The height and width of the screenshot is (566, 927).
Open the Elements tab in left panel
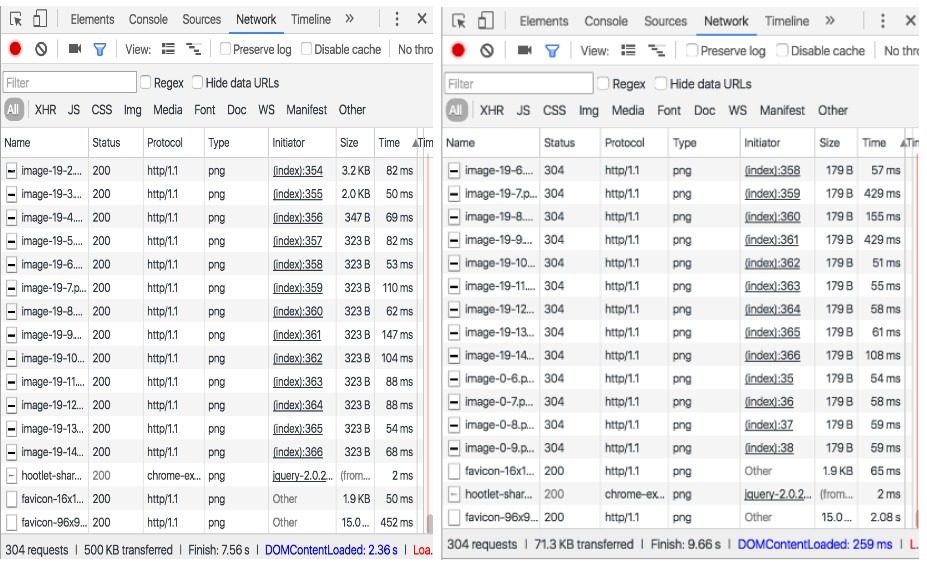[92, 19]
